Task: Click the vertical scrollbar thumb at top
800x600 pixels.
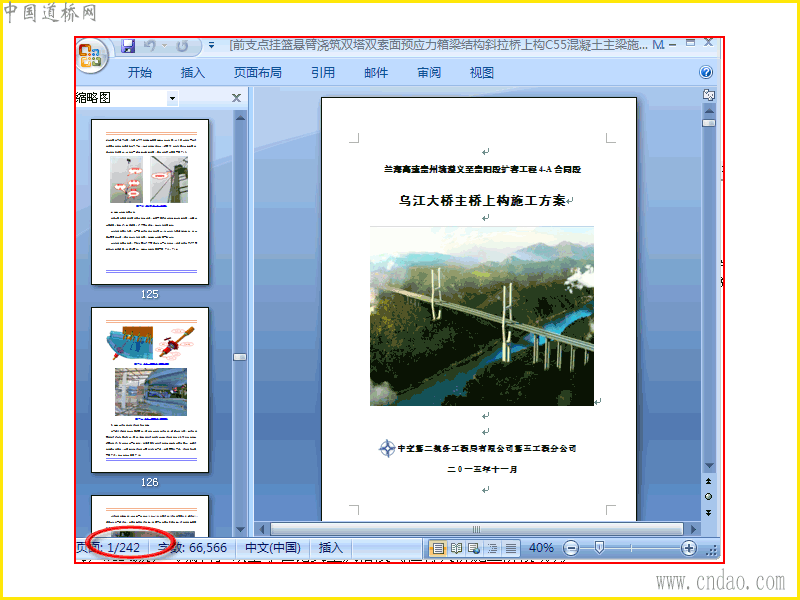Action: pyautogui.click(x=709, y=123)
